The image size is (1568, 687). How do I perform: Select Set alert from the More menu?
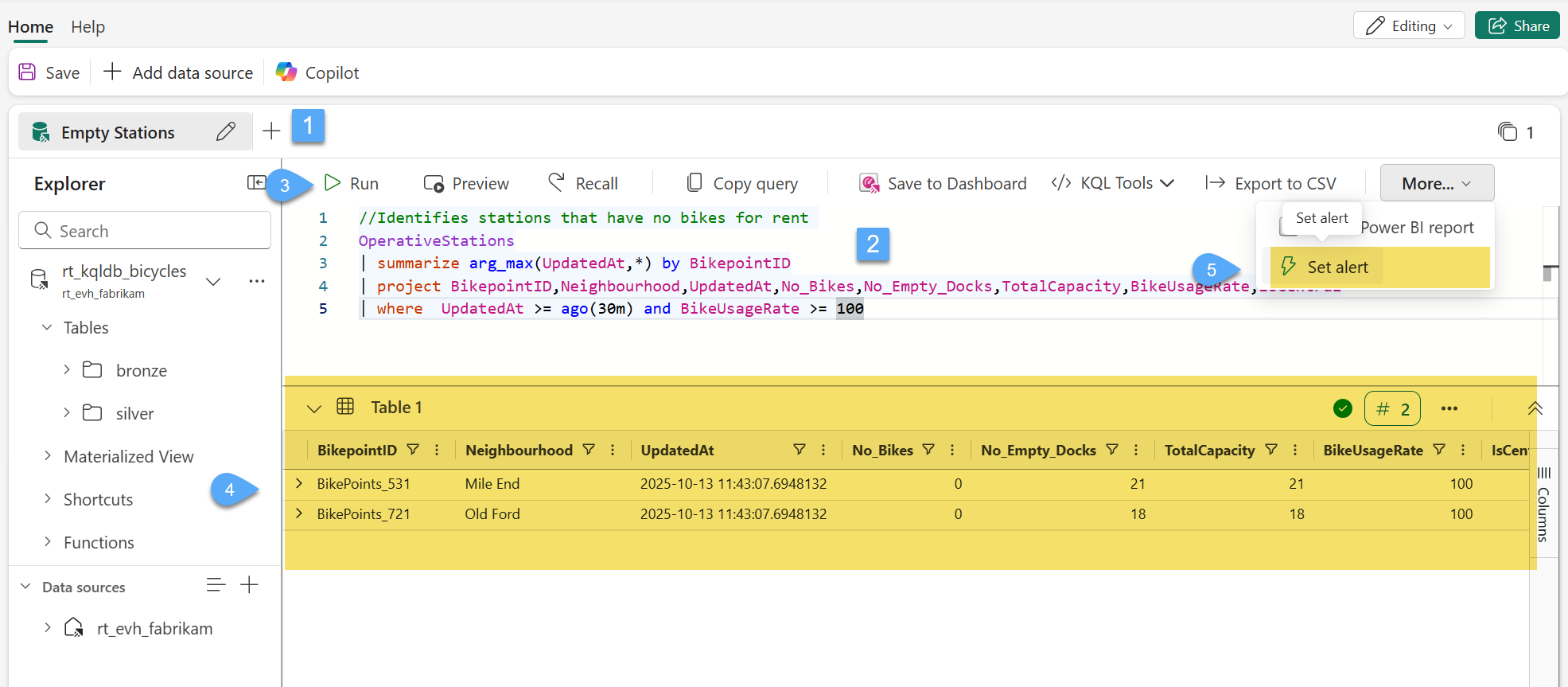(1336, 267)
